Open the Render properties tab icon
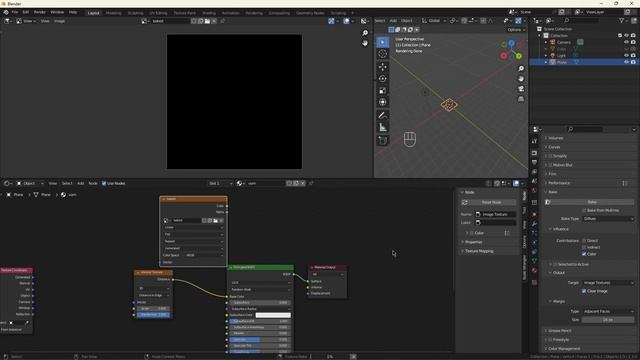 [x=534, y=153]
